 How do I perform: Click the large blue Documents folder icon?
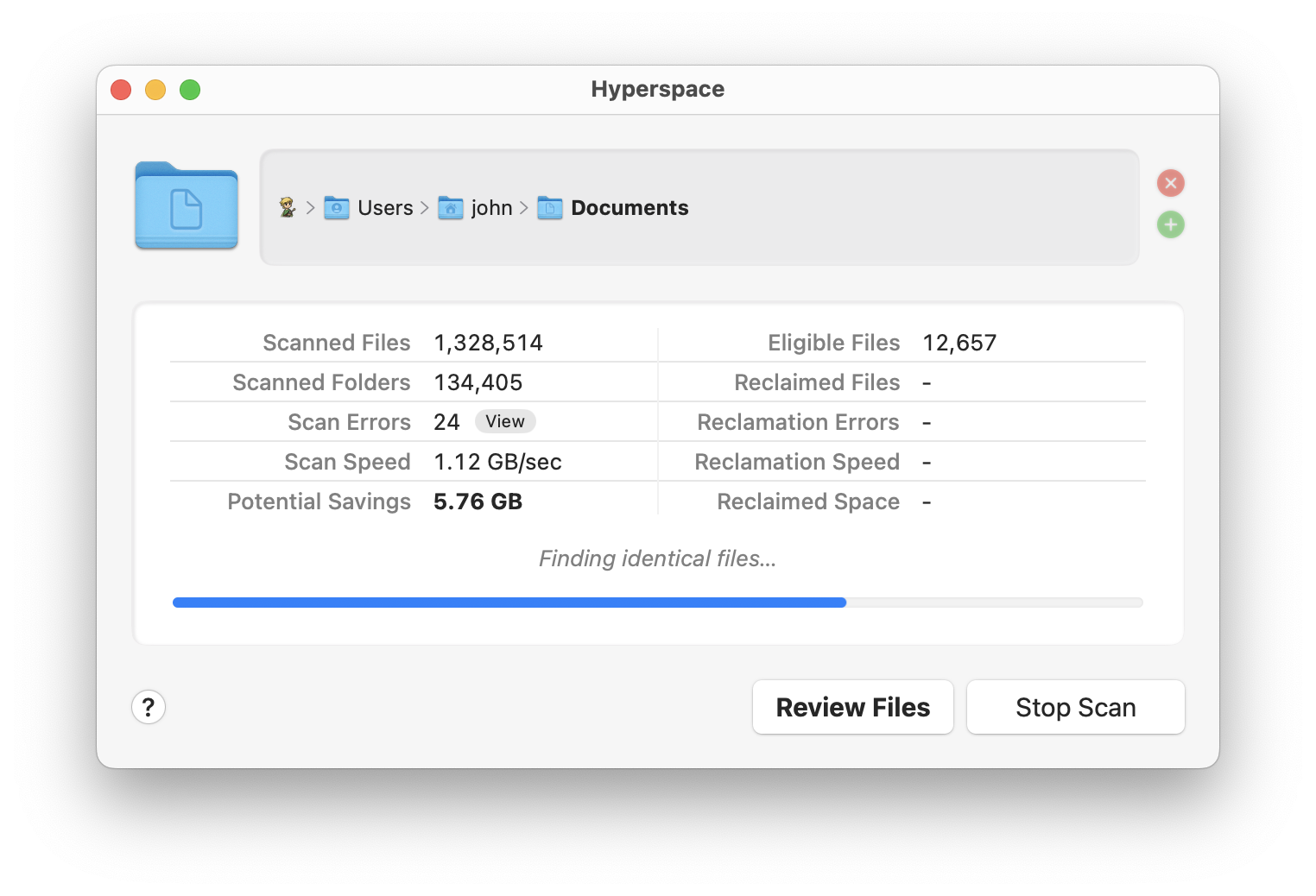tap(187, 205)
